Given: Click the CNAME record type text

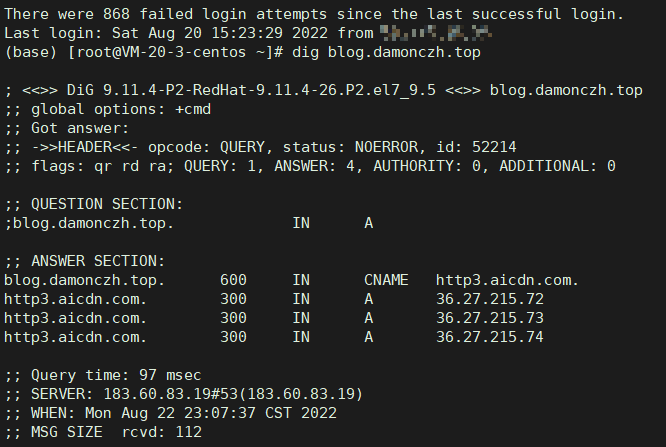Looking at the screenshot, I should [386, 280].
